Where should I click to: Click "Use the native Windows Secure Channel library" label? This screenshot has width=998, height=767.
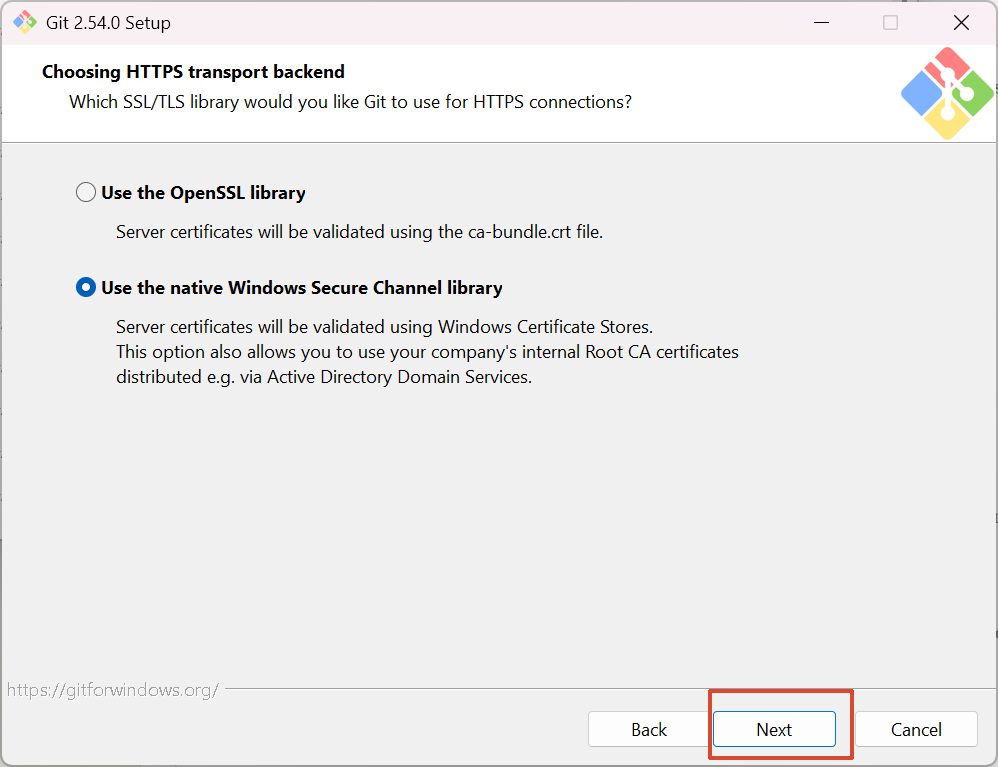[301, 288]
